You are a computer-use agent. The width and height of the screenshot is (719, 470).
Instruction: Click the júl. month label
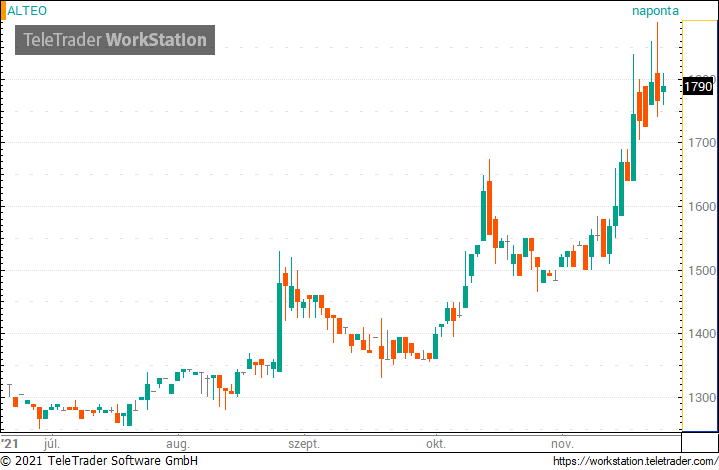(x=52, y=444)
